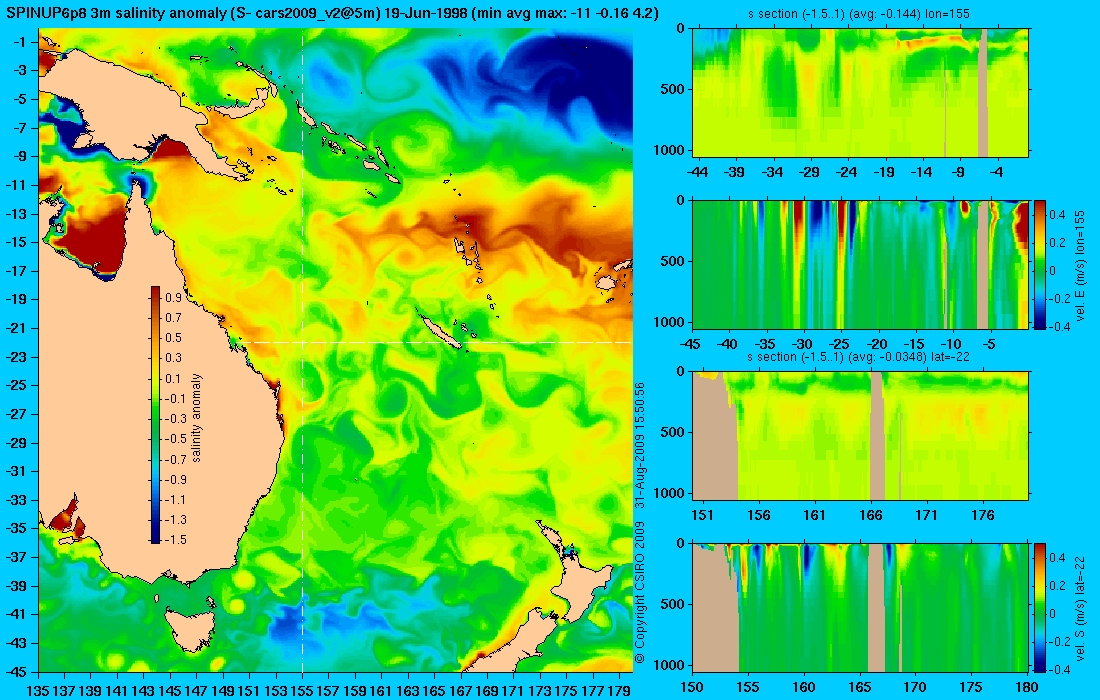
Task: Select the 's section' title containing lon=155
Action: coord(858,13)
